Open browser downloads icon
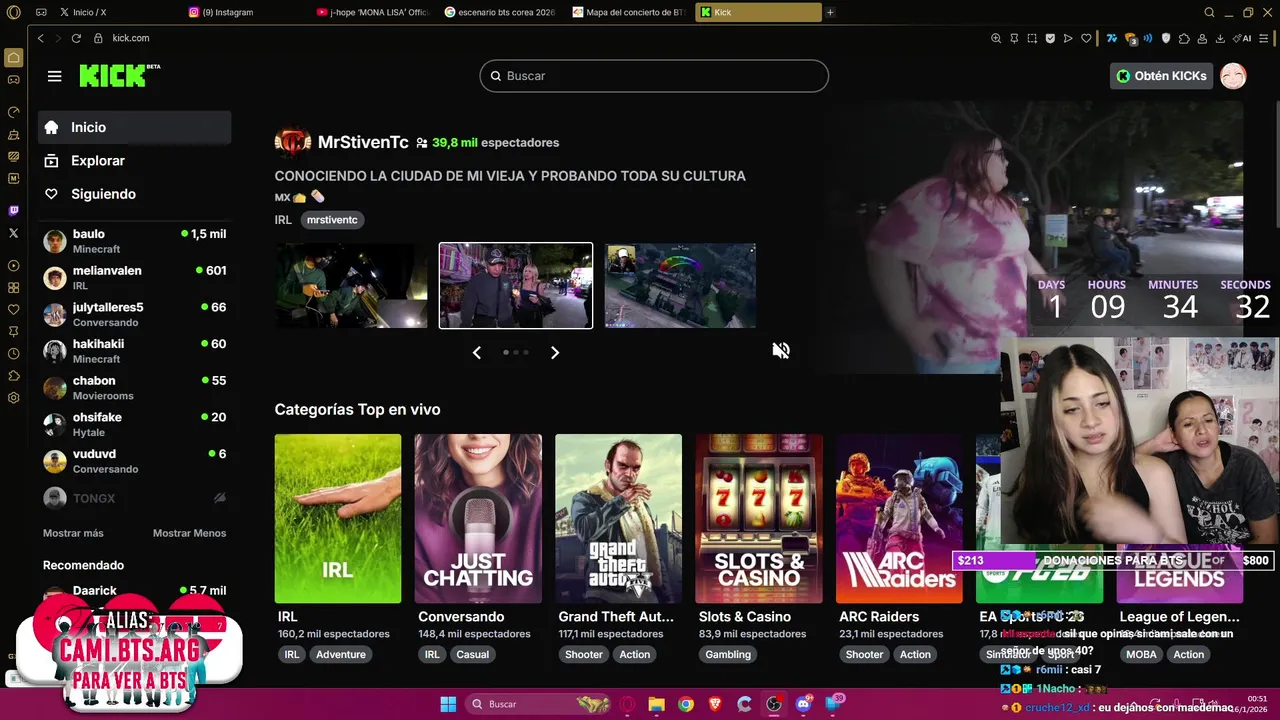This screenshot has width=1280, height=720. (1220, 38)
